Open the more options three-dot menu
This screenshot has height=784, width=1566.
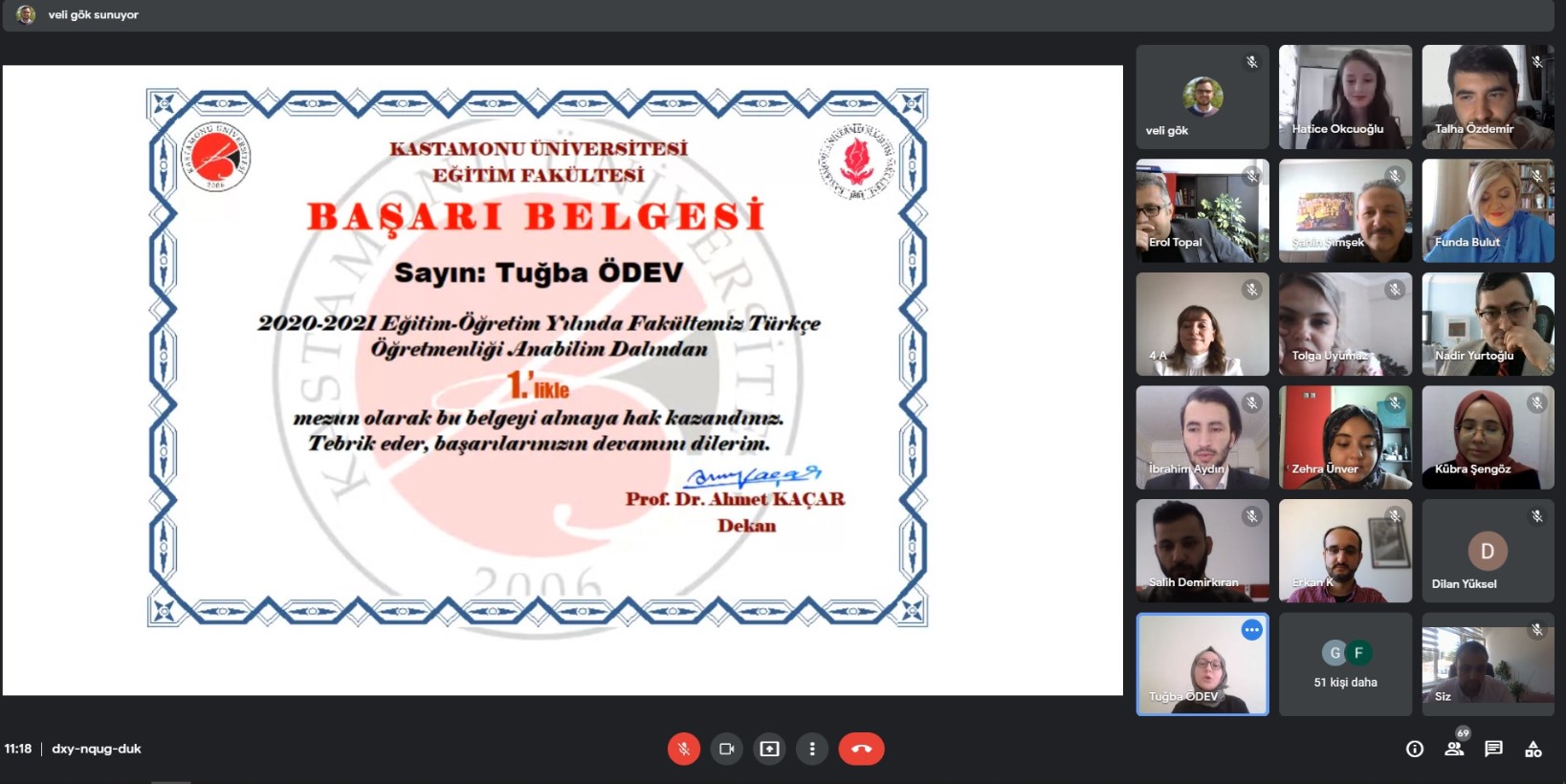(x=812, y=749)
